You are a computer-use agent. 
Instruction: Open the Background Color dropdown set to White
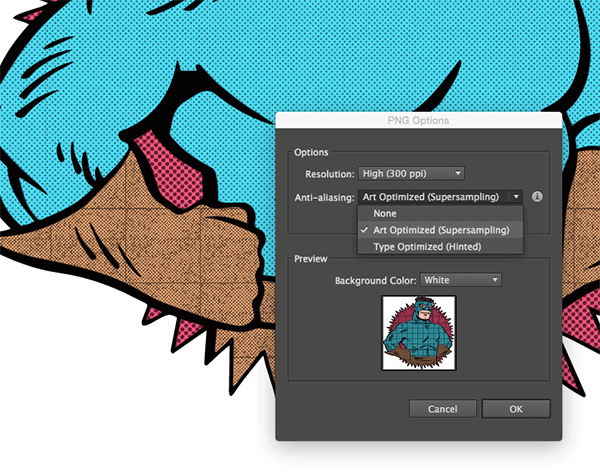461,280
